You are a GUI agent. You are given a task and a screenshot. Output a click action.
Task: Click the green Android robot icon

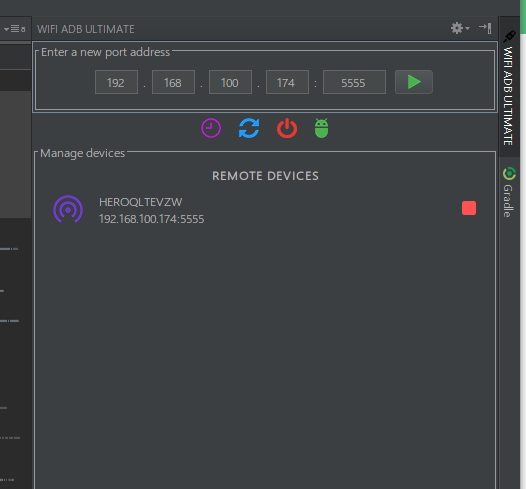(x=321, y=128)
